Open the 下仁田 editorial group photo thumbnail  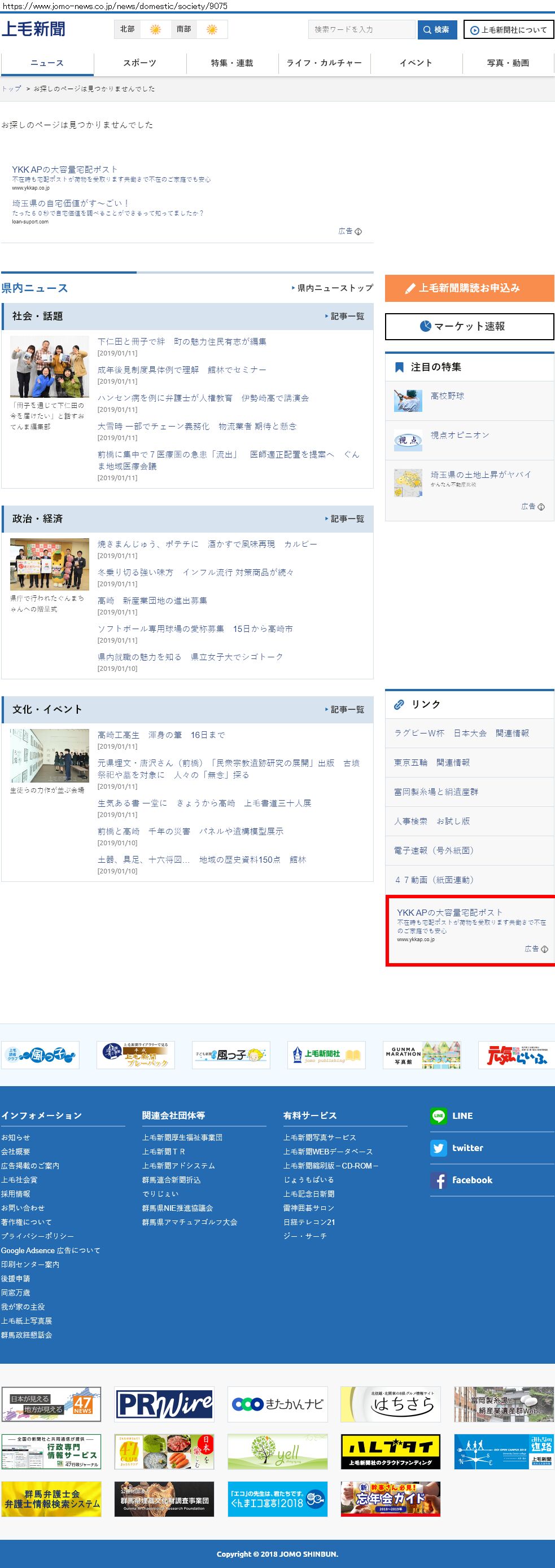pos(49,366)
